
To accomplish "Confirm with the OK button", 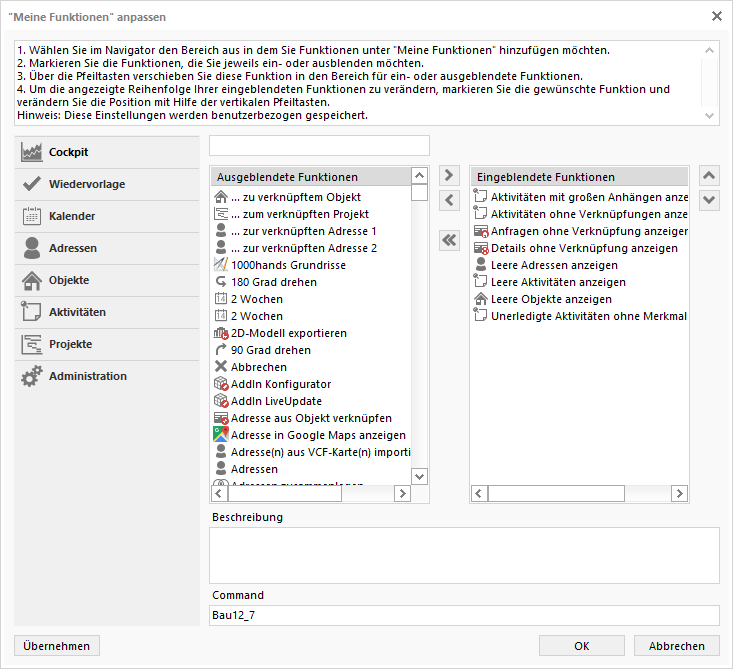I will pyautogui.click(x=582, y=646).
